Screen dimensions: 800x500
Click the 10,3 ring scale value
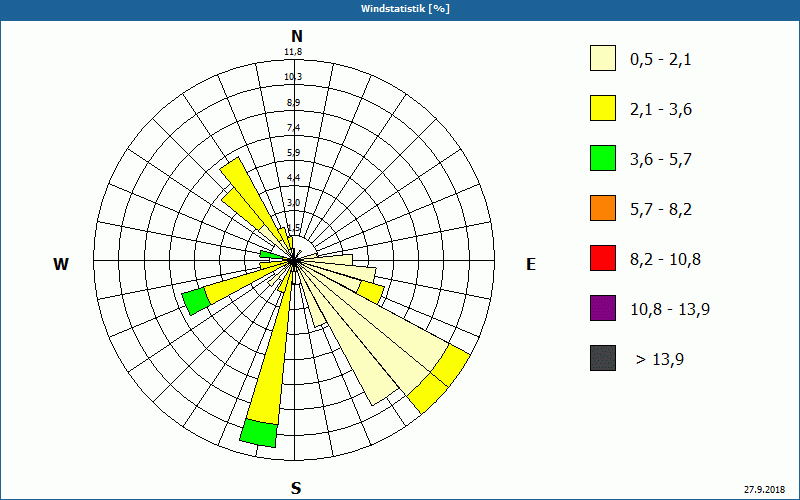(293, 77)
